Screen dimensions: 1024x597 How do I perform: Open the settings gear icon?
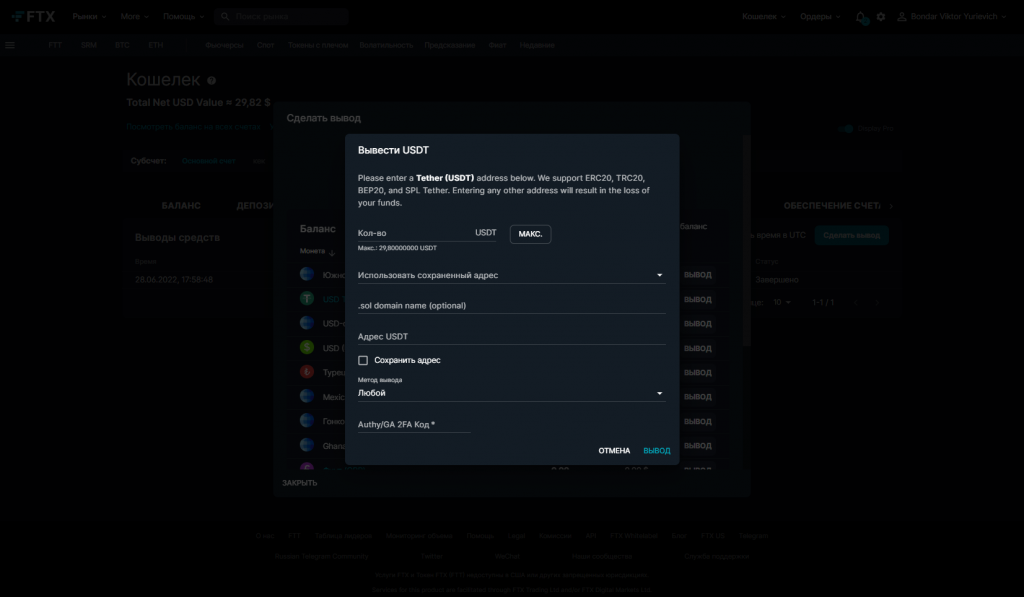point(881,16)
